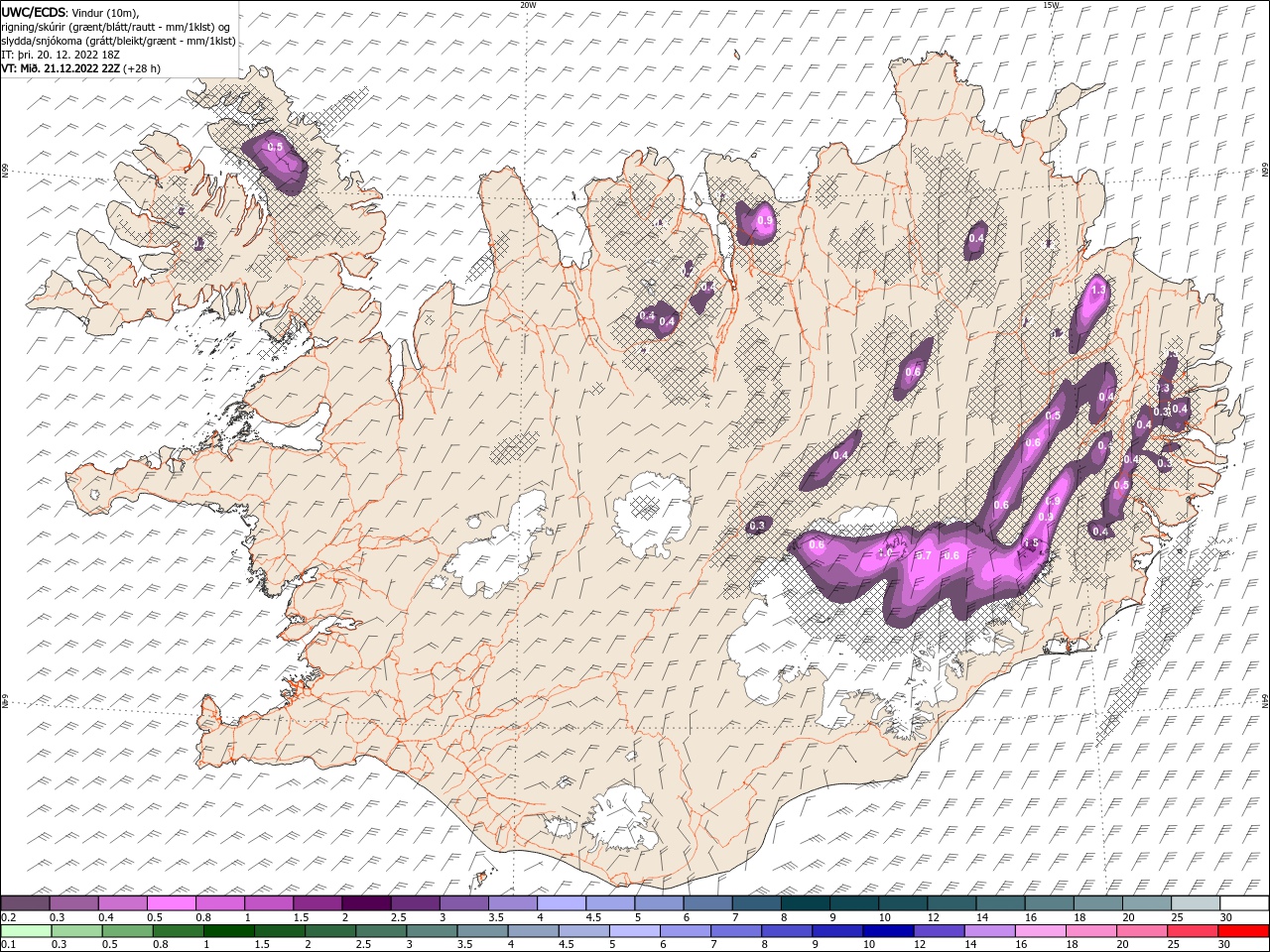Pick upper legend swatch between 8 and 9
This screenshot has width=1270, height=952.
tap(805, 903)
